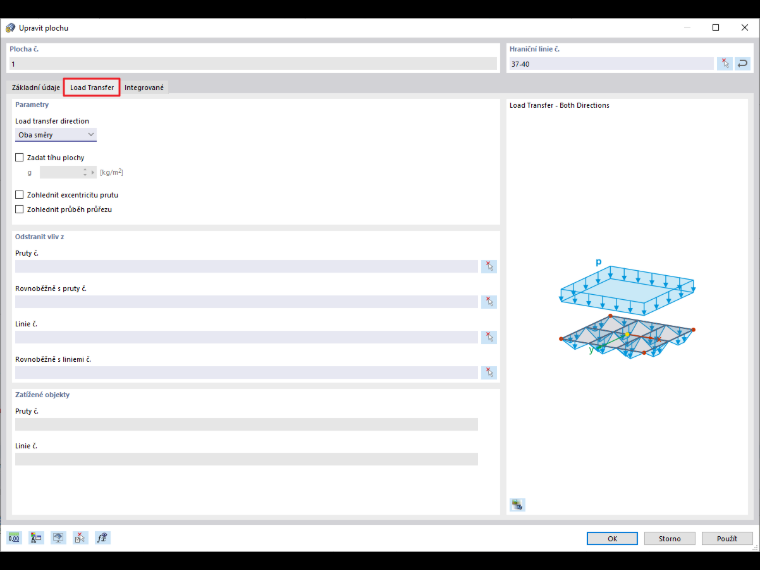Screen dimensions: 760x570
Task: Click Pruty č. field under Odstranit vliv z
Action: 246,266
